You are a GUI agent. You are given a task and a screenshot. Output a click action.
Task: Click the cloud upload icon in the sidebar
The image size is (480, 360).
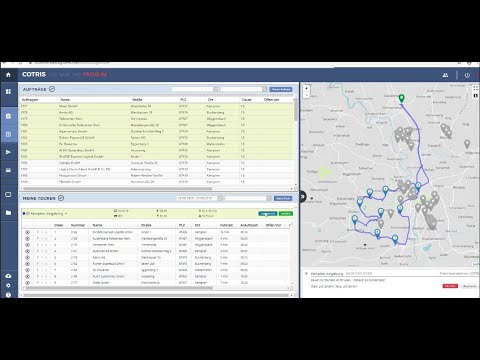click(8, 276)
